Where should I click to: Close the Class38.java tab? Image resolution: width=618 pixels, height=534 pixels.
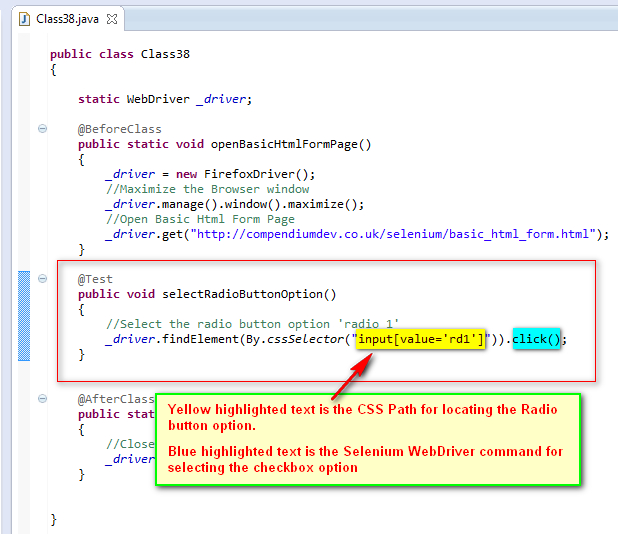(x=112, y=19)
